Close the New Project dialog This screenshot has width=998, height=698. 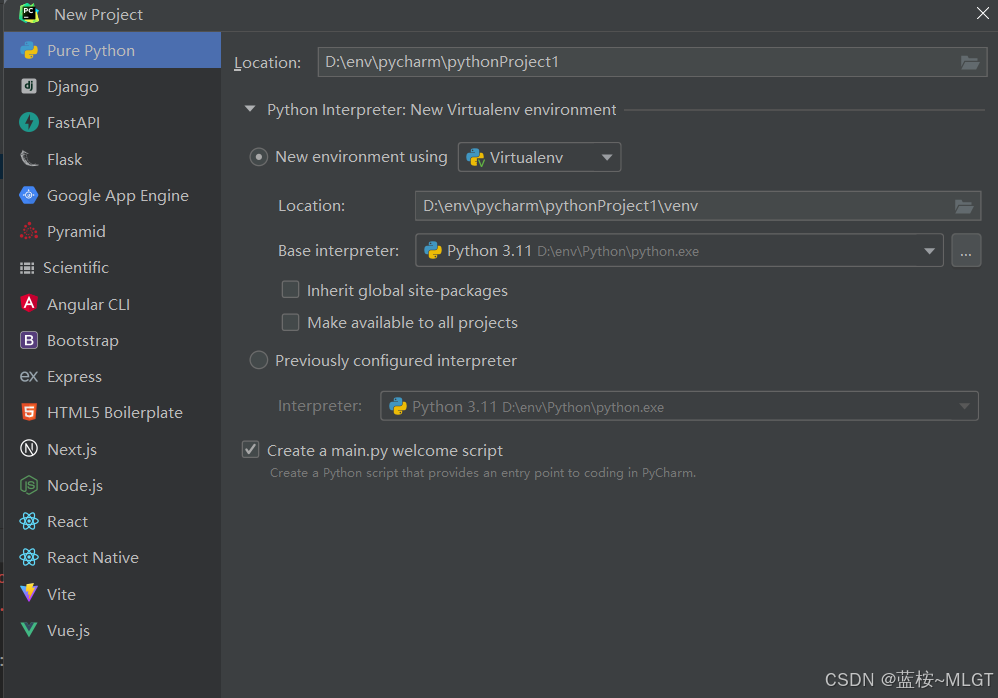pyautogui.click(x=982, y=13)
